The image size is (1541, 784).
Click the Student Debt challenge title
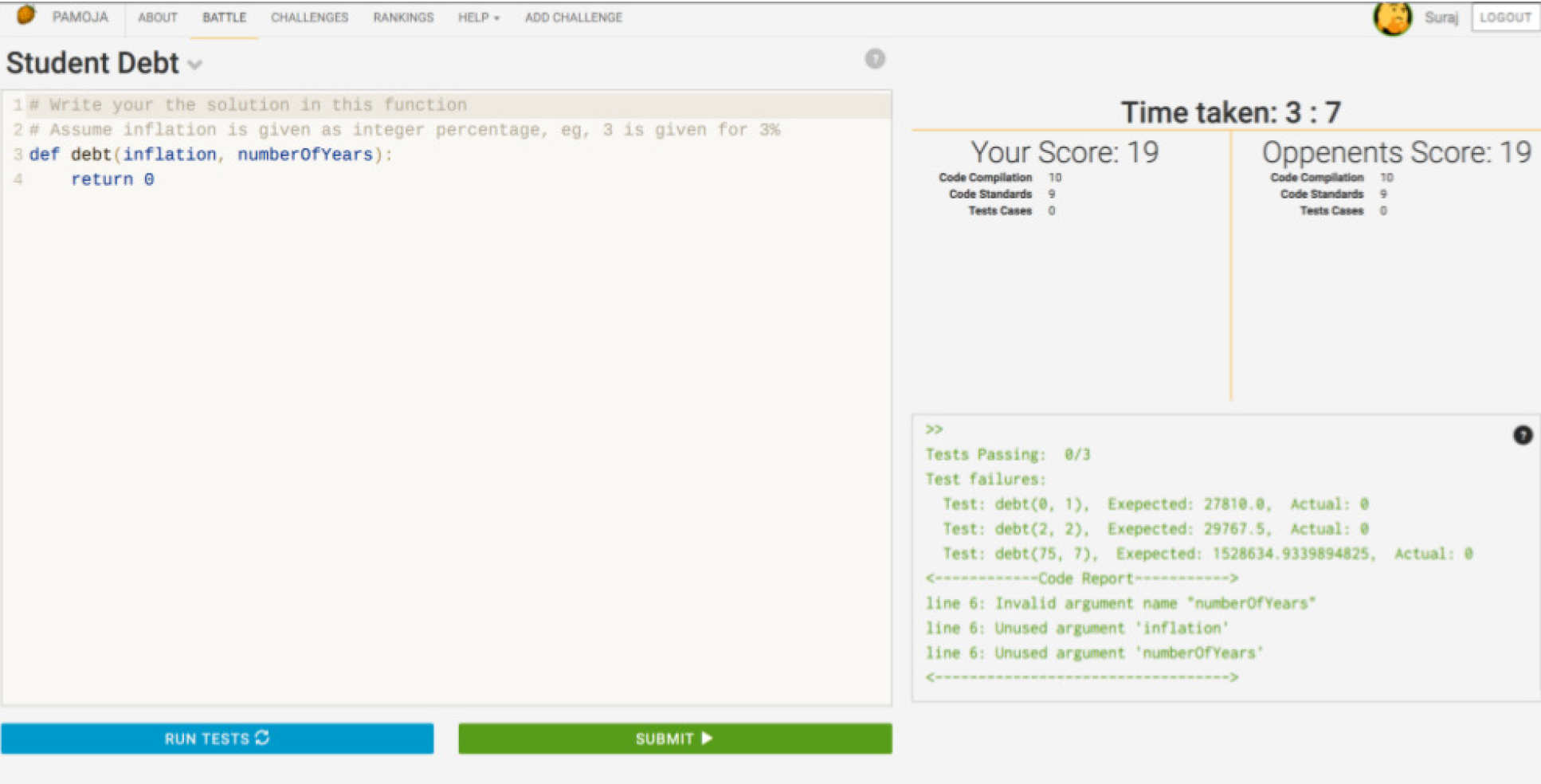coord(92,63)
